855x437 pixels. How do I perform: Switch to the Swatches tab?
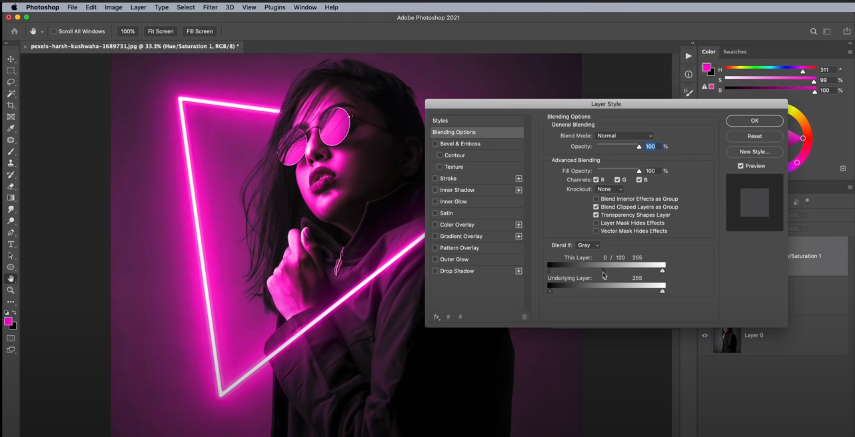coord(735,52)
